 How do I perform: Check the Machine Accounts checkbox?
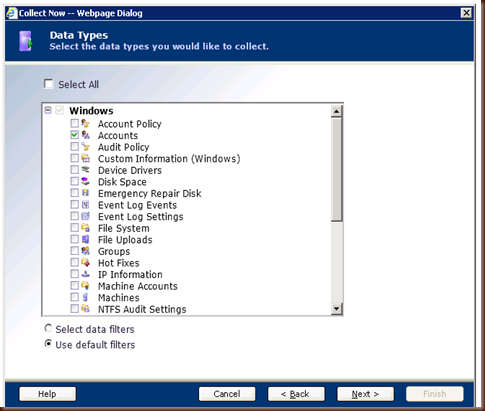point(75,285)
